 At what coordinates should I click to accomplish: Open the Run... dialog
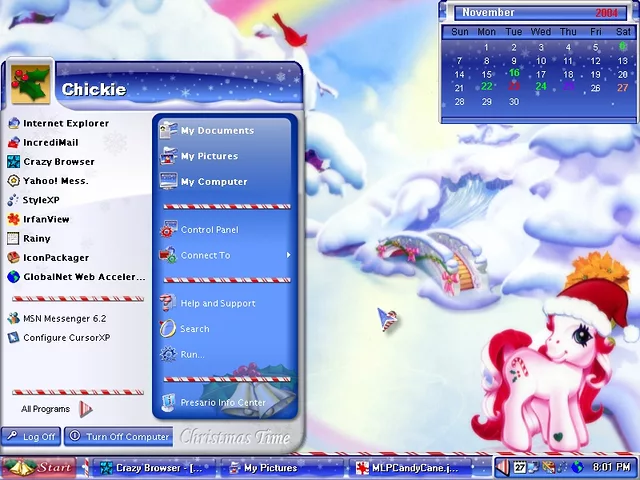(x=182, y=354)
